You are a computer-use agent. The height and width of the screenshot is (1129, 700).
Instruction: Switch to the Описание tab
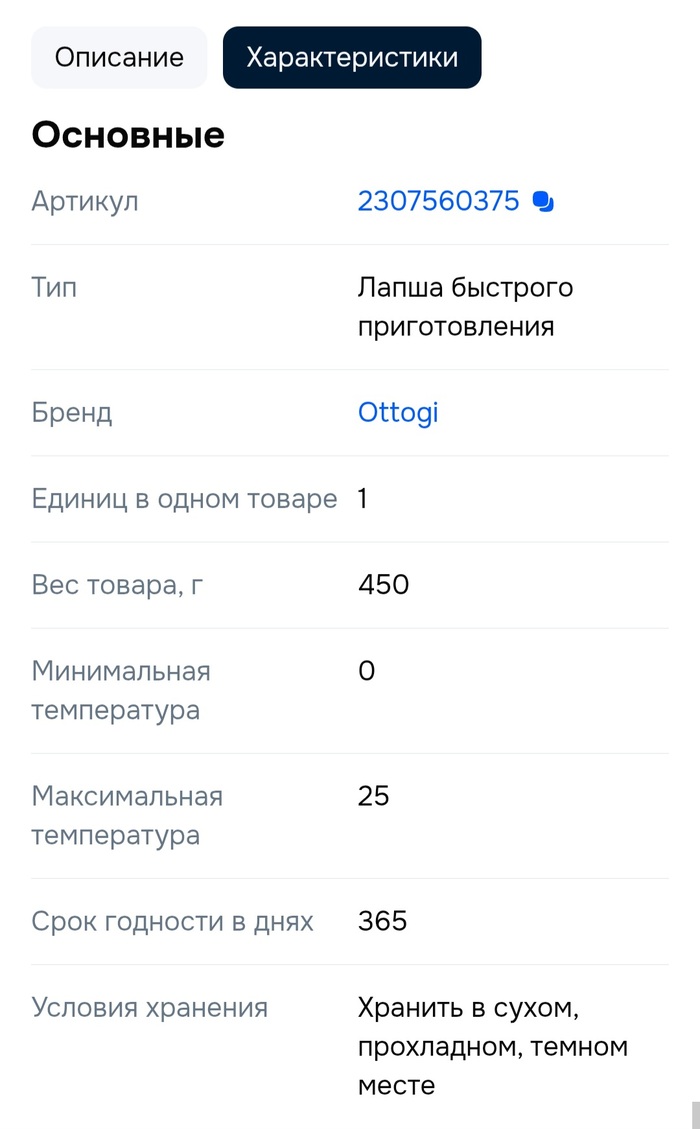point(119,57)
